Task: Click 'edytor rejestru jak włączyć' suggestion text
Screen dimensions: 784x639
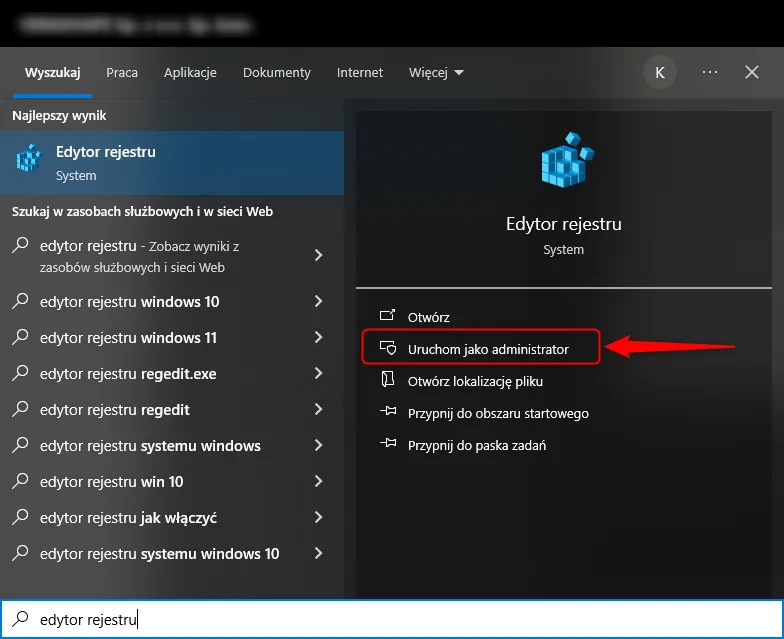Action: [128, 518]
